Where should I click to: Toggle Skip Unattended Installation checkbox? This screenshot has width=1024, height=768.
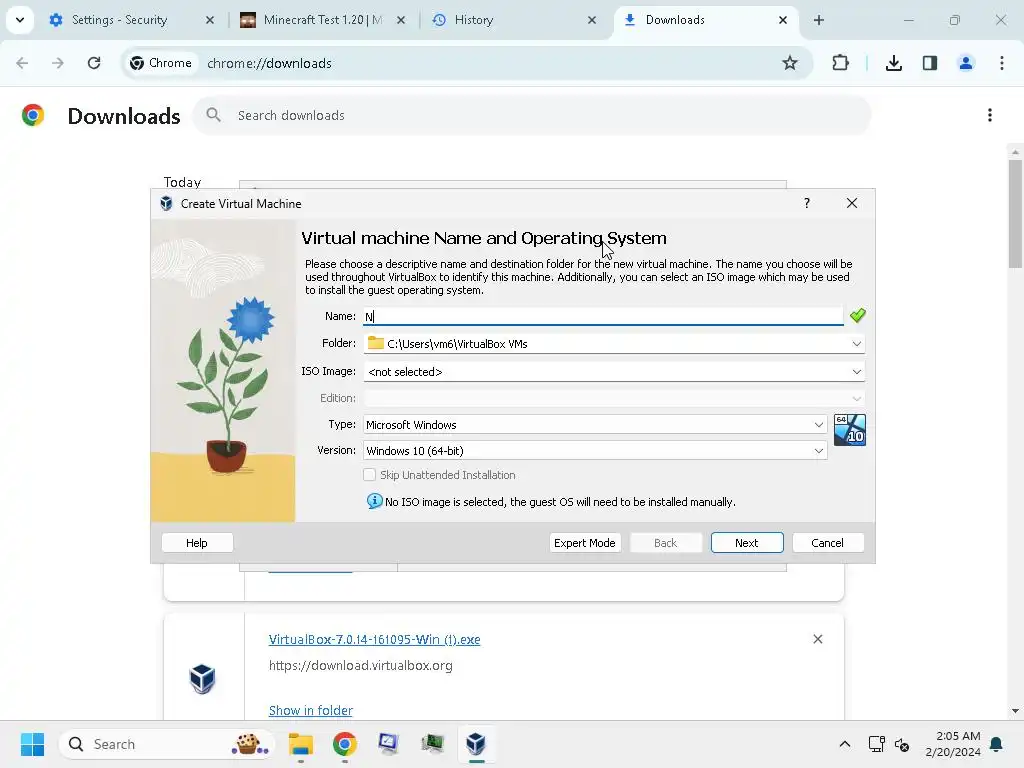(370, 475)
